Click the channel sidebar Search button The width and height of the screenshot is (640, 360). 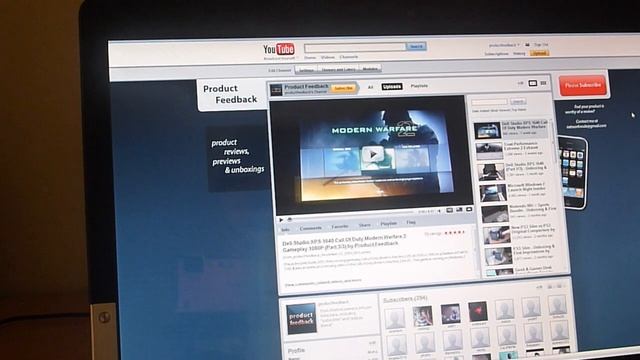[518, 101]
